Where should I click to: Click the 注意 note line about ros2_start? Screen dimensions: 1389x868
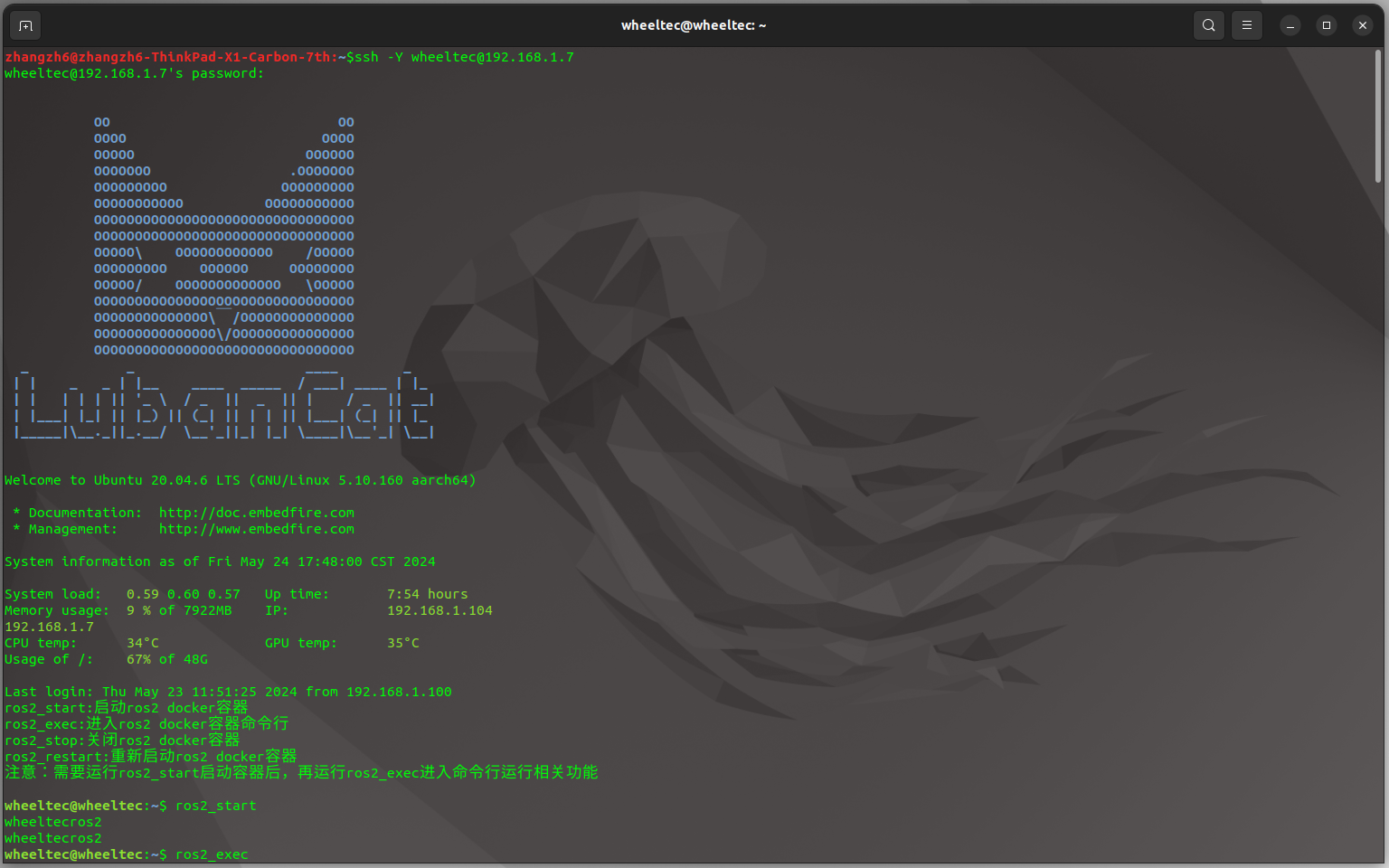click(x=301, y=773)
